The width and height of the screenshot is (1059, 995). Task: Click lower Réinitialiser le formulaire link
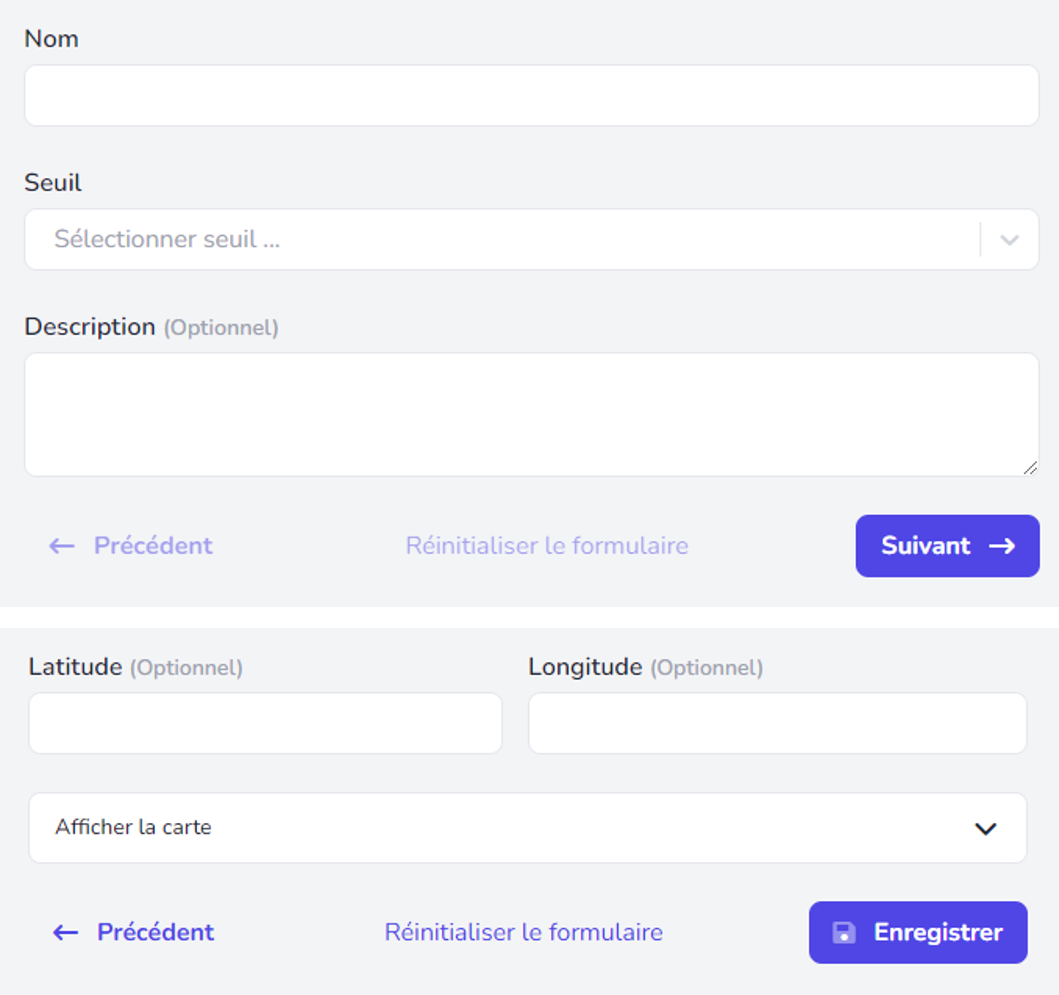coord(524,932)
